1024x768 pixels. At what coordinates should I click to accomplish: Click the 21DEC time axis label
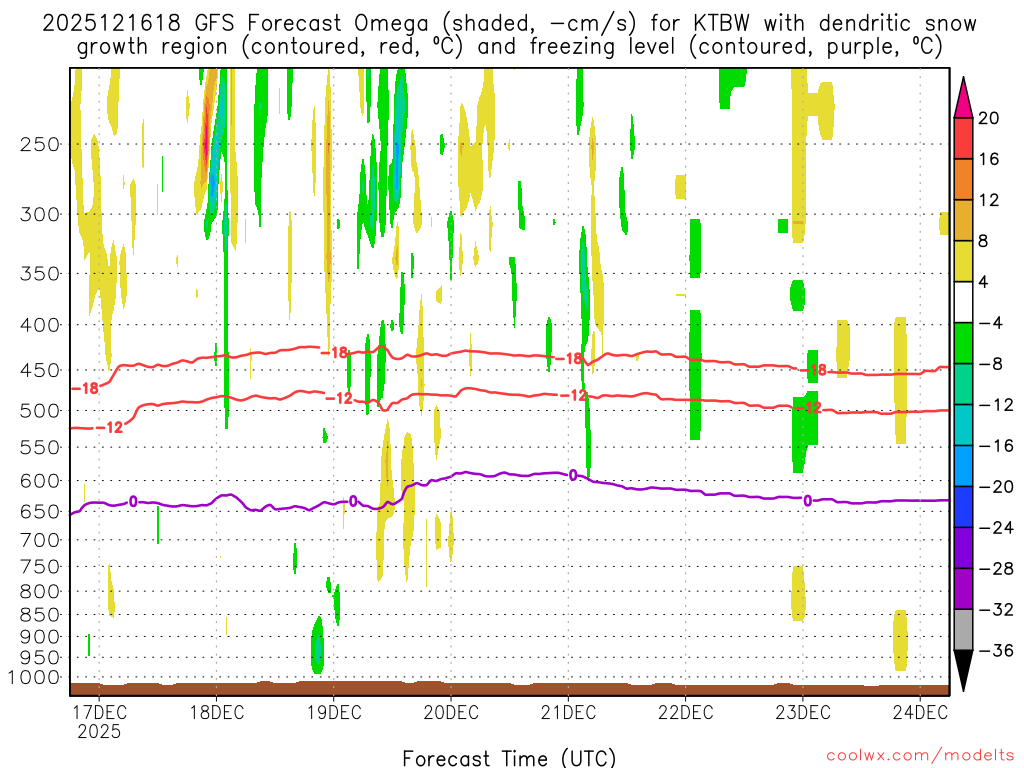[568, 712]
